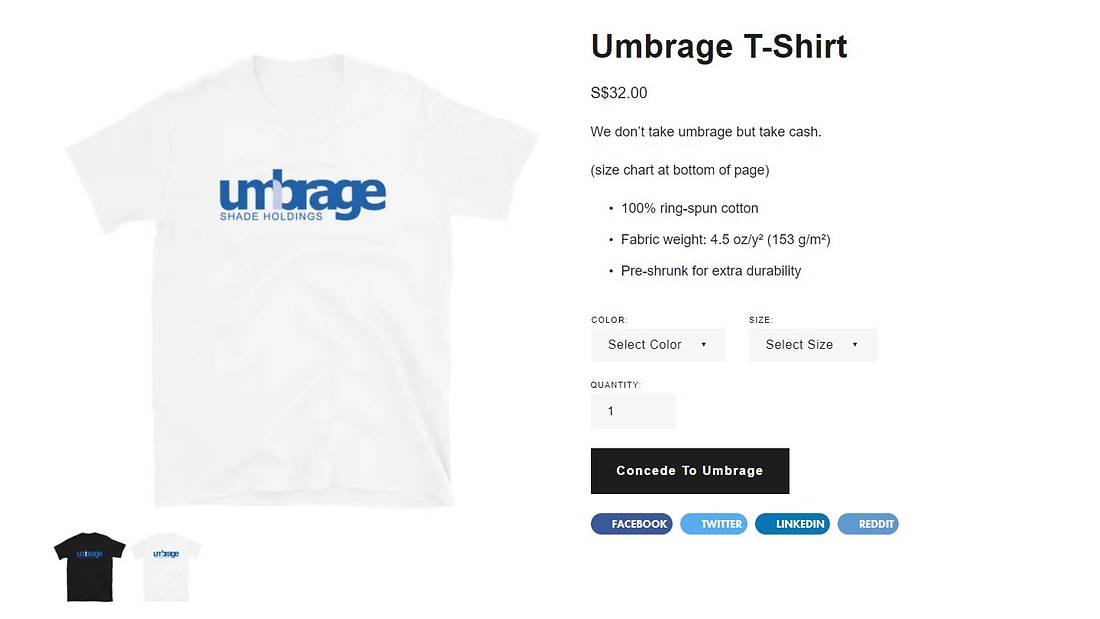Click the S$32.00 price text

619,93
